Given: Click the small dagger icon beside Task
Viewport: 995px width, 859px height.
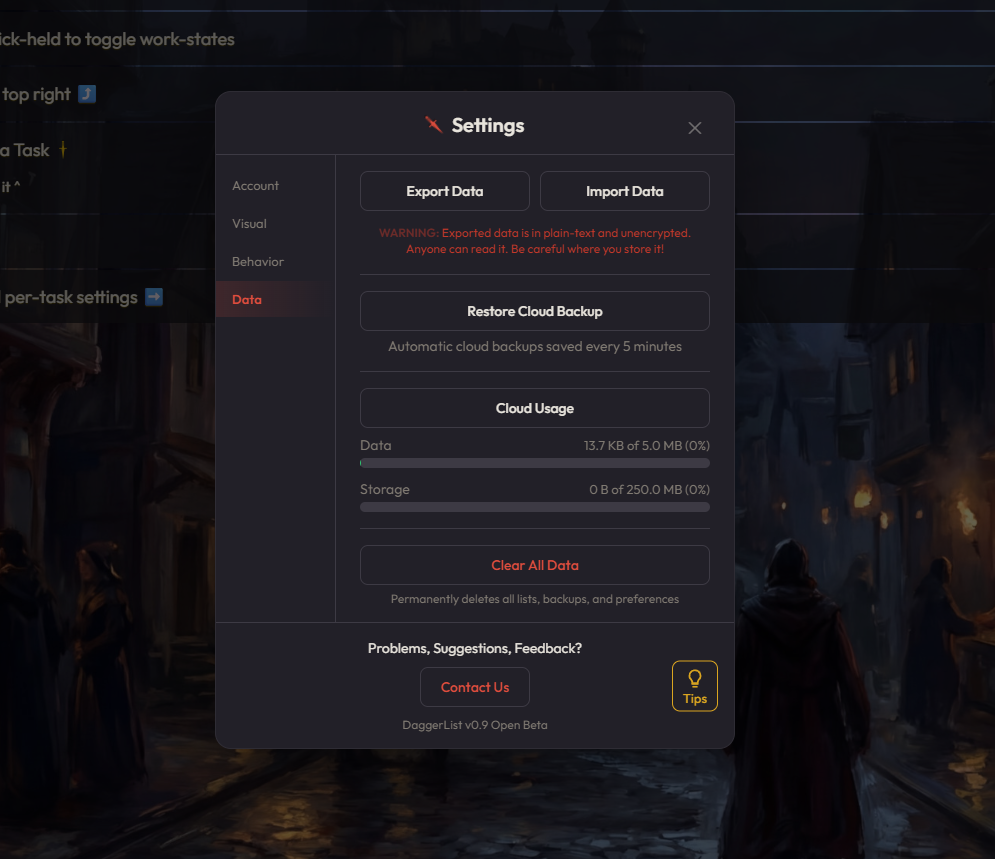Looking at the screenshot, I should click(x=63, y=150).
